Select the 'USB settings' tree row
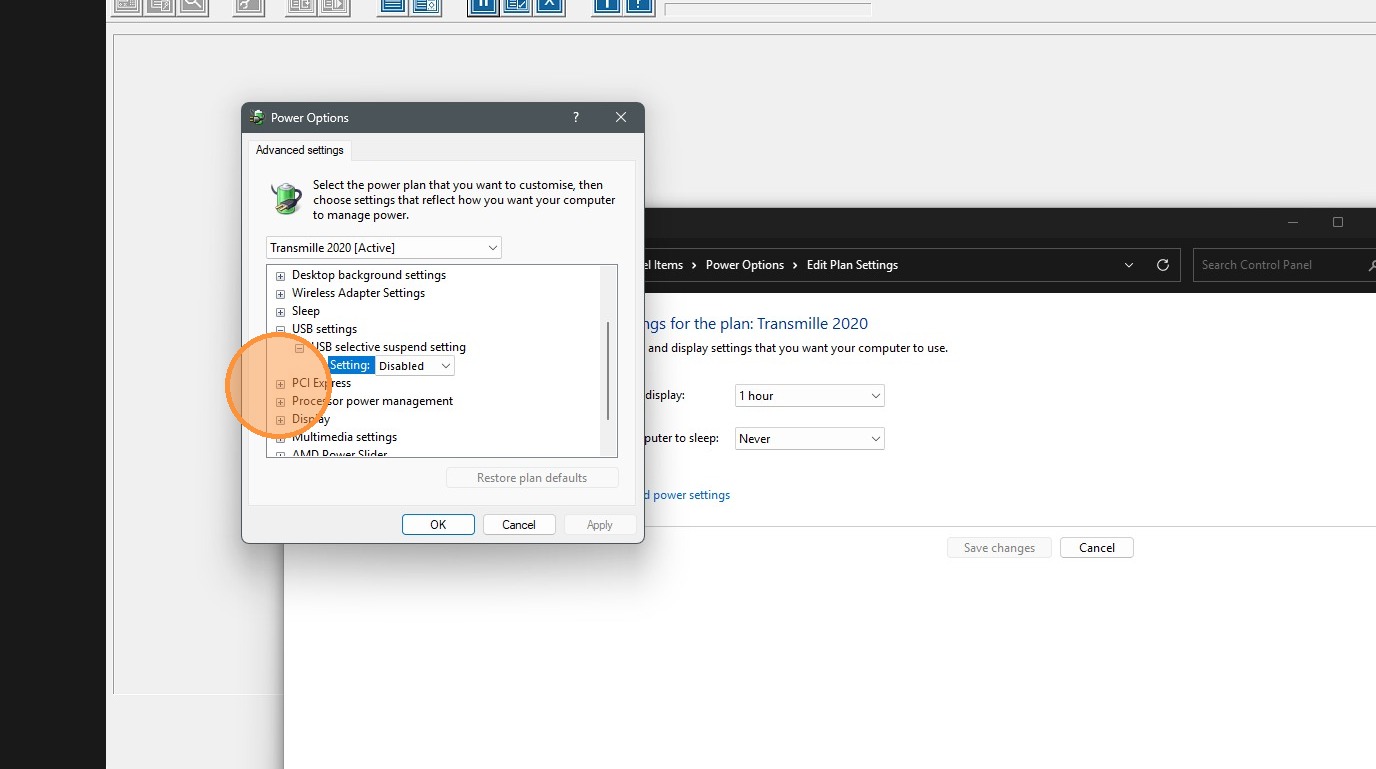The image size is (1376, 769). tap(324, 329)
